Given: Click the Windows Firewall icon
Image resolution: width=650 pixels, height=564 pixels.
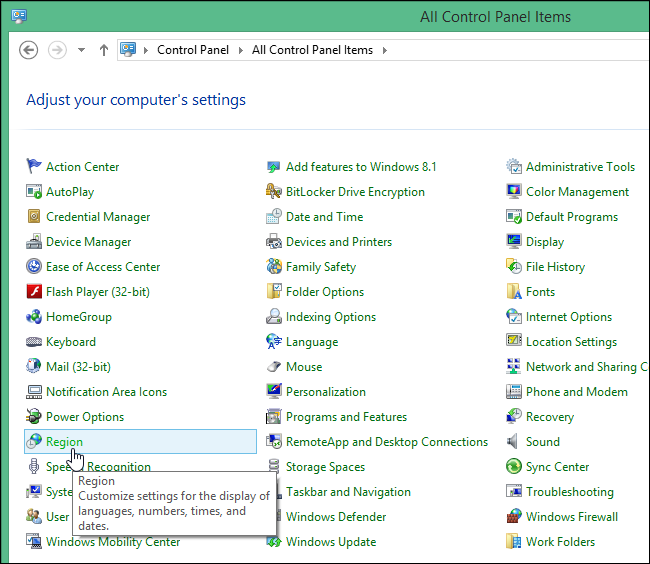Looking at the screenshot, I should [x=514, y=517].
